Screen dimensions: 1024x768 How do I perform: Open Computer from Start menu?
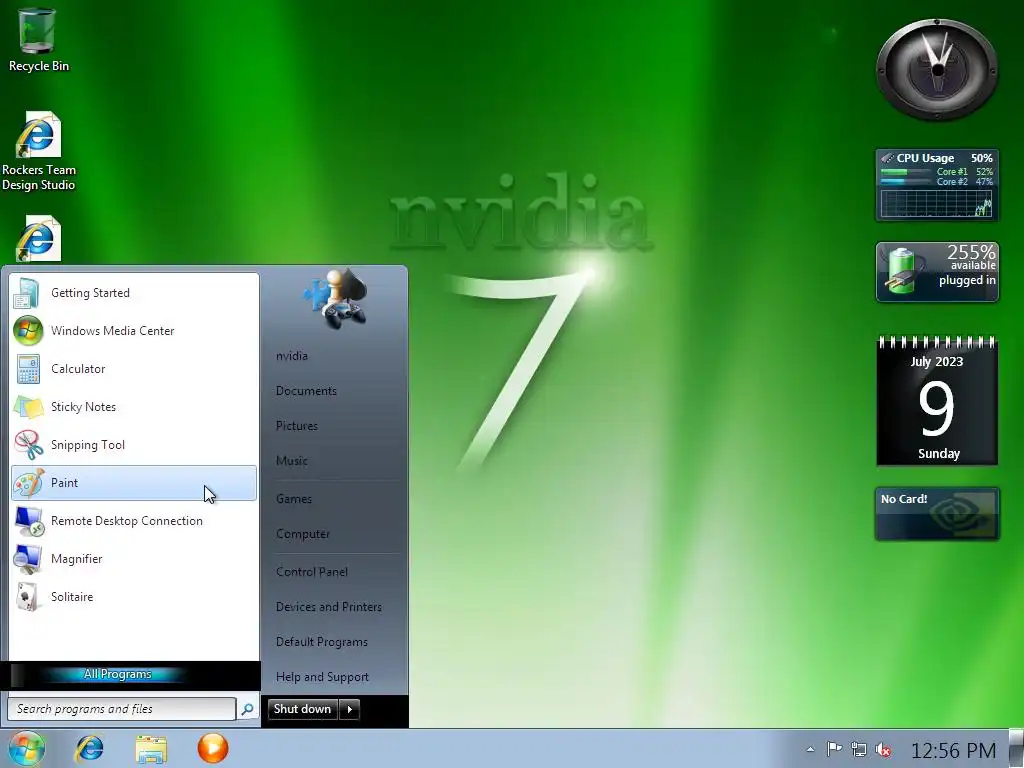click(x=303, y=534)
